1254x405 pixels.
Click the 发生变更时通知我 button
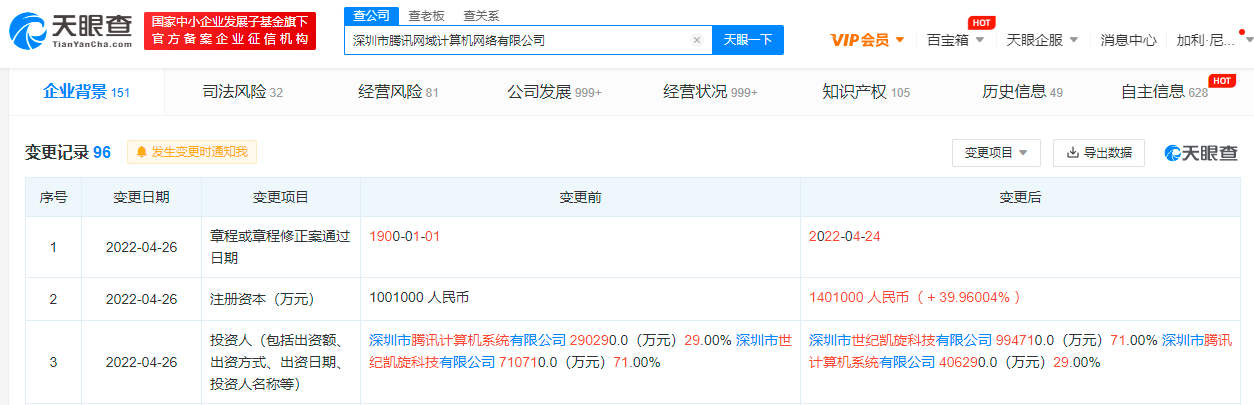(193, 152)
